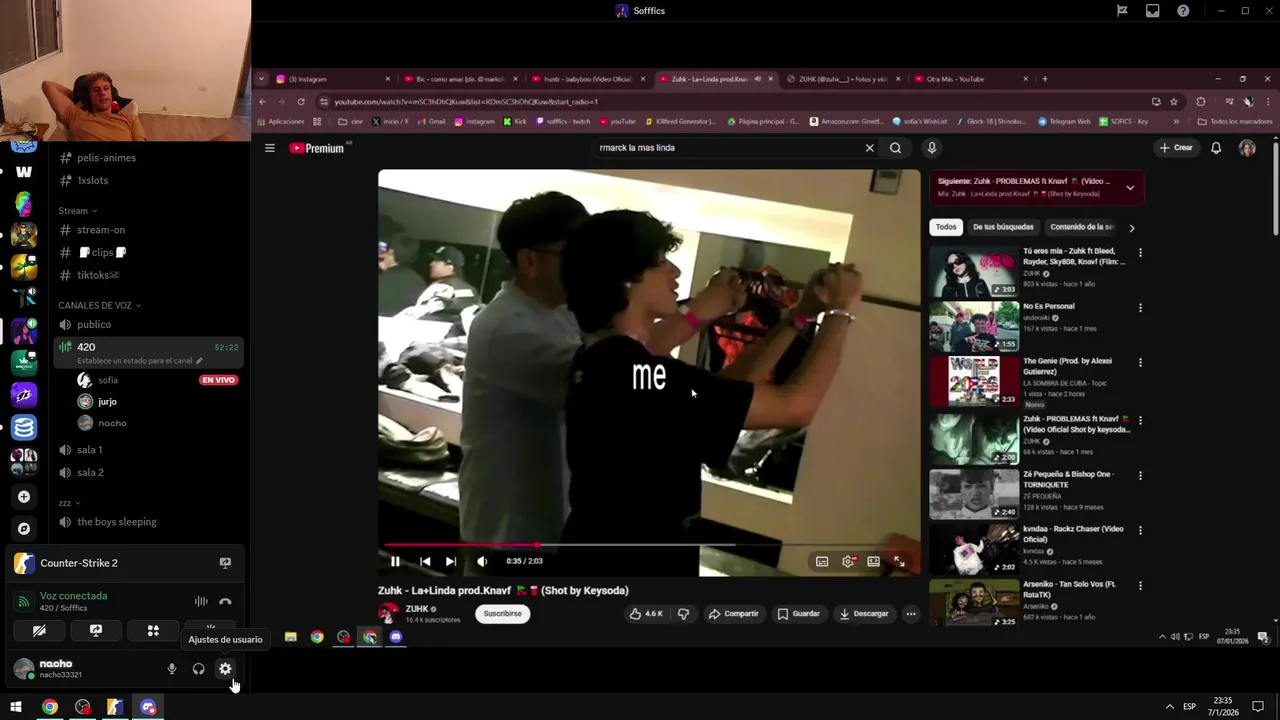Viewport: 1280px width, 720px height.
Task: Open options for Tú eres mía video
Action: 1140,253
